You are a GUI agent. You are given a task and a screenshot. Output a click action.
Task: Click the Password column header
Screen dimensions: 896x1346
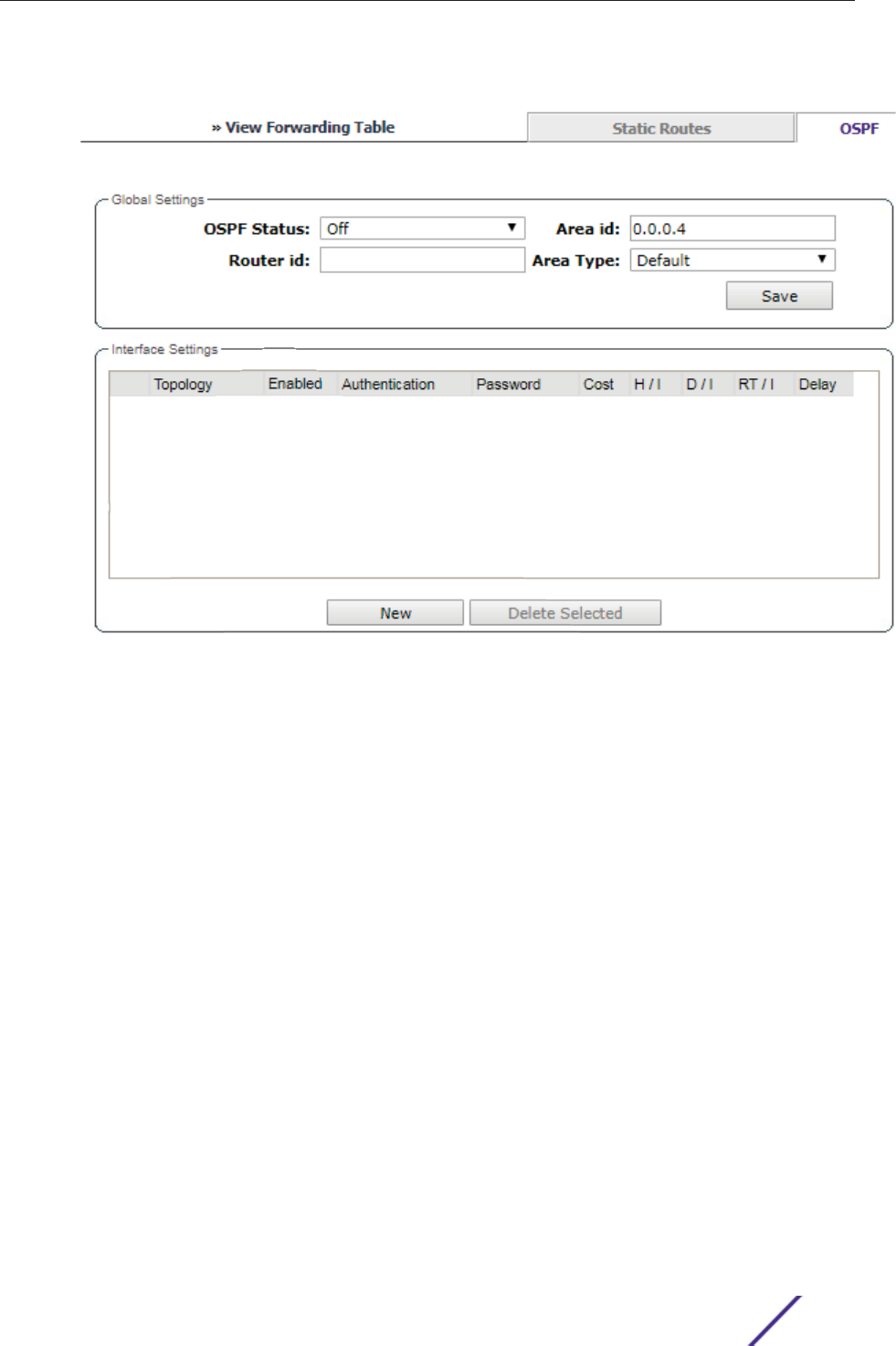(508, 384)
